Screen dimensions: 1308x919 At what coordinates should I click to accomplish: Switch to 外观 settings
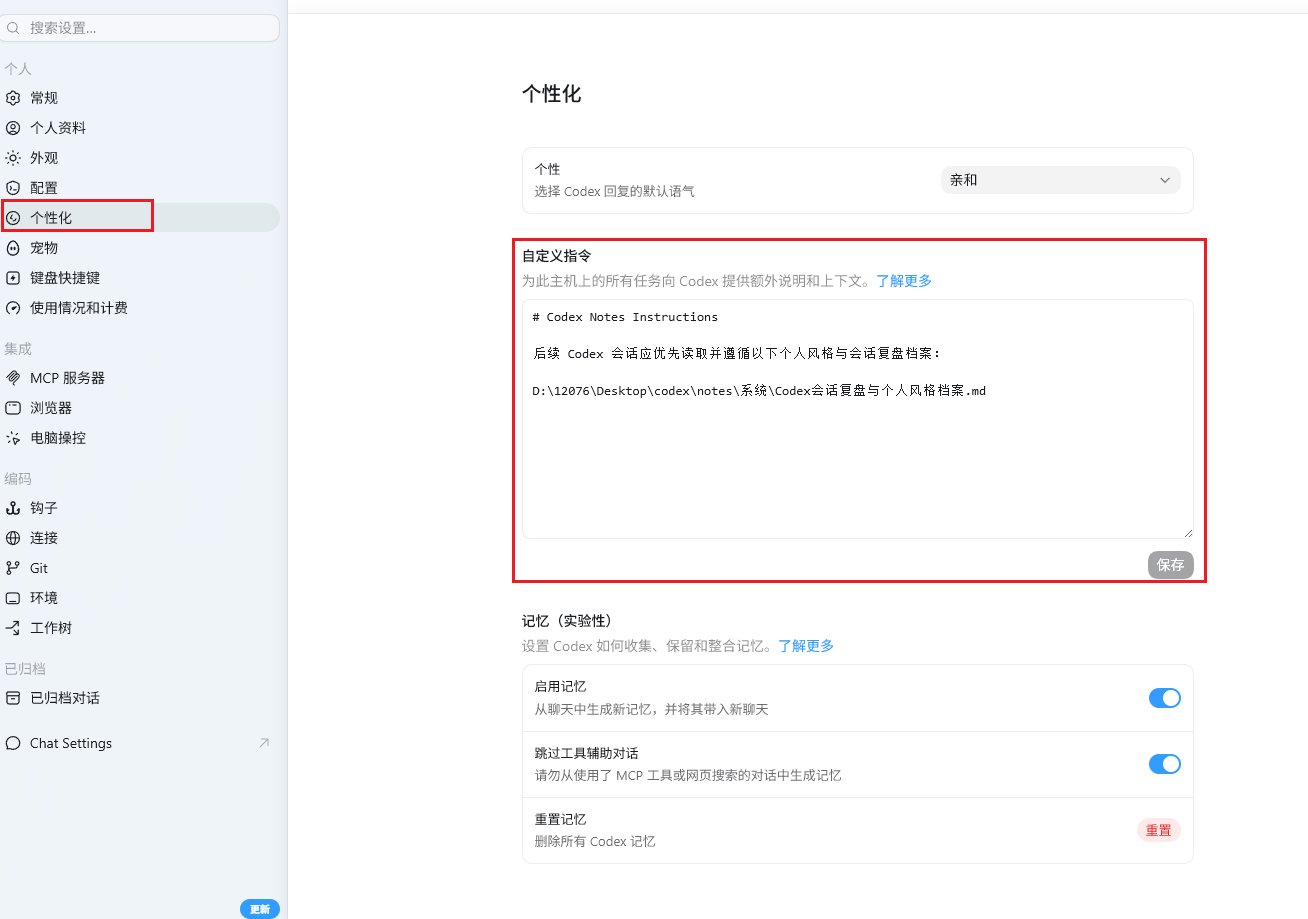(140, 158)
